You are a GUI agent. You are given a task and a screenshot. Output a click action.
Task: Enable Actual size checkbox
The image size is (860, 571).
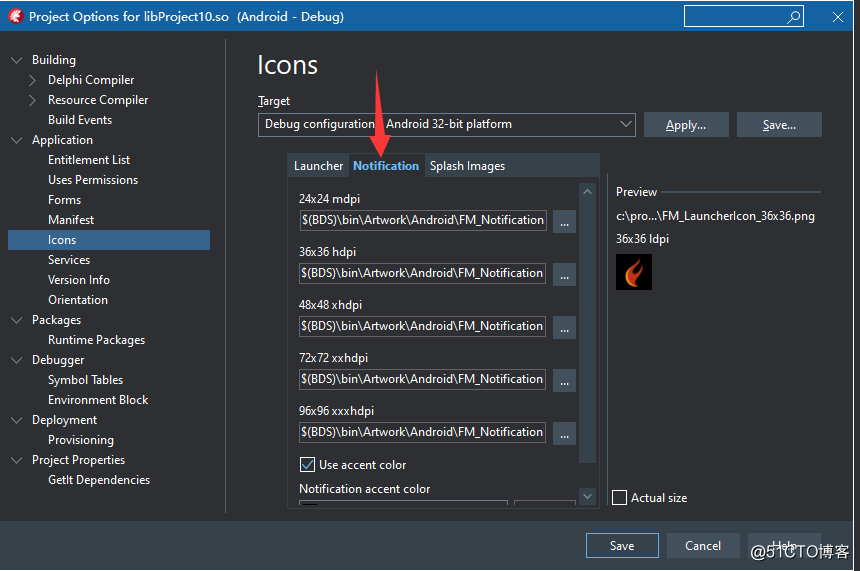click(x=619, y=497)
